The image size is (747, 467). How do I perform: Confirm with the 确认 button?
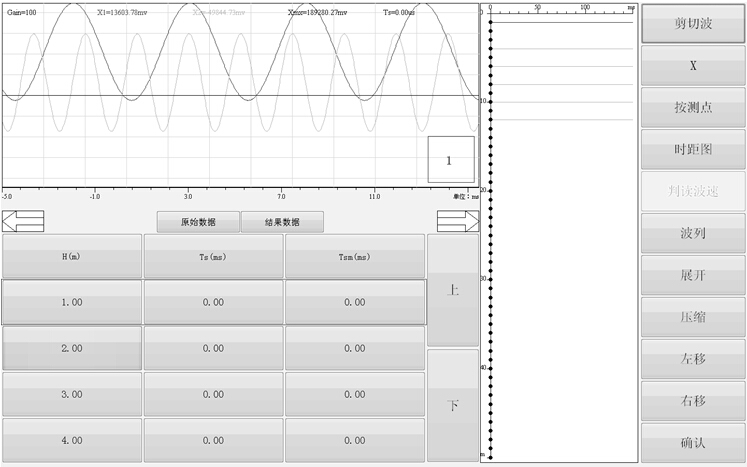692,442
